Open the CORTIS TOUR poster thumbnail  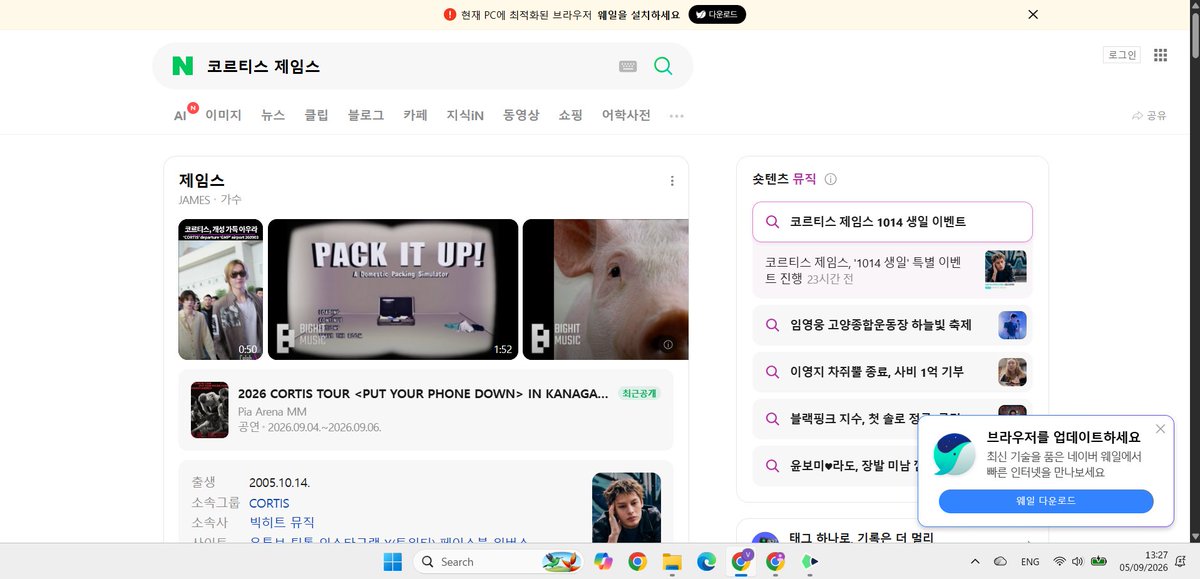pyautogui.click(x=210, y=410)
